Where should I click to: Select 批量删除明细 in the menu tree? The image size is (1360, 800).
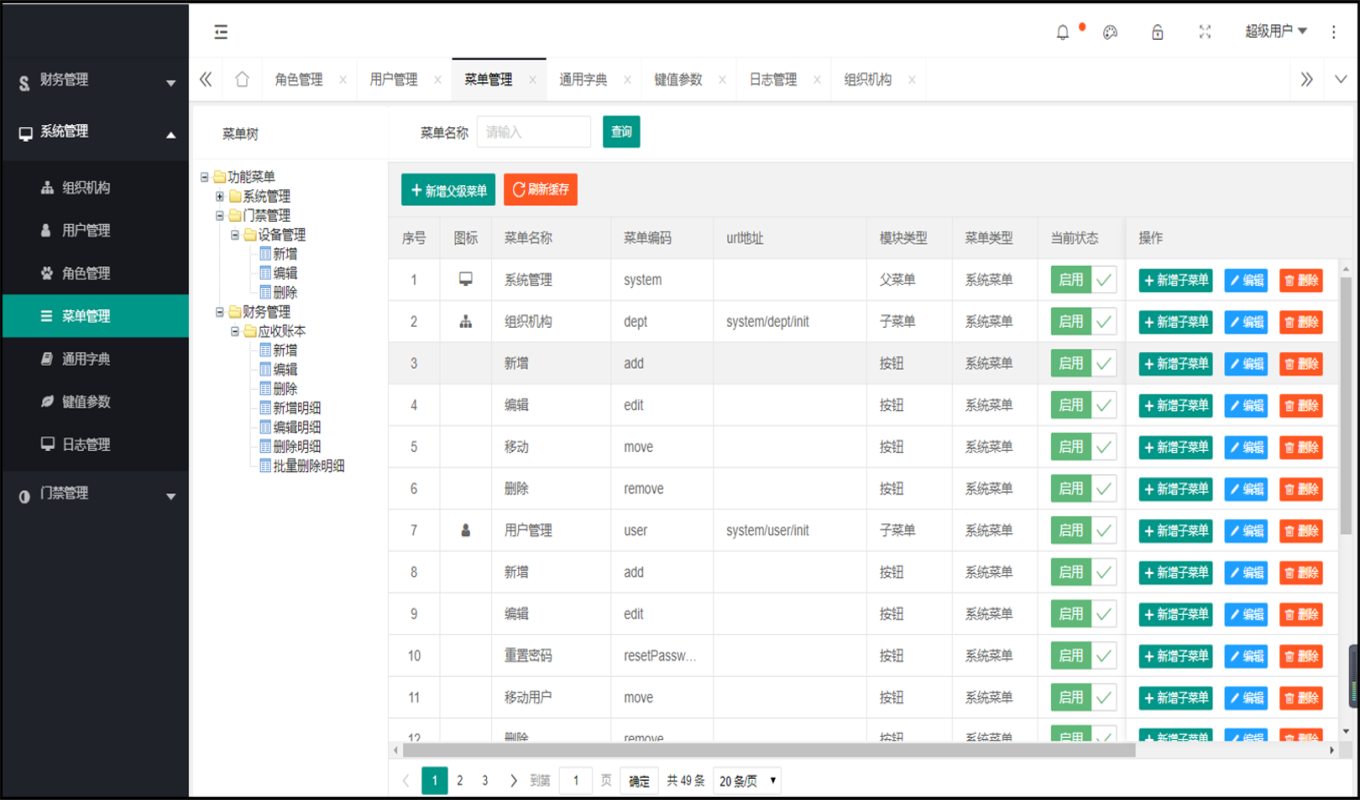click(309, 466)
